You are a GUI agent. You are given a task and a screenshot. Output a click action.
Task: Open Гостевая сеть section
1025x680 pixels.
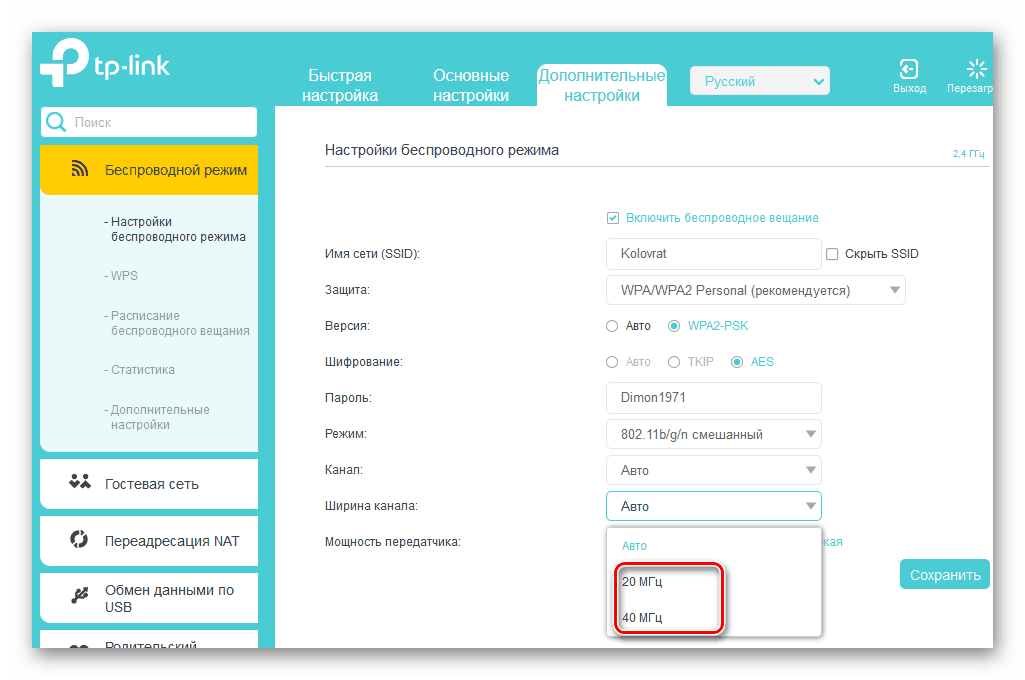click(149, 484)
